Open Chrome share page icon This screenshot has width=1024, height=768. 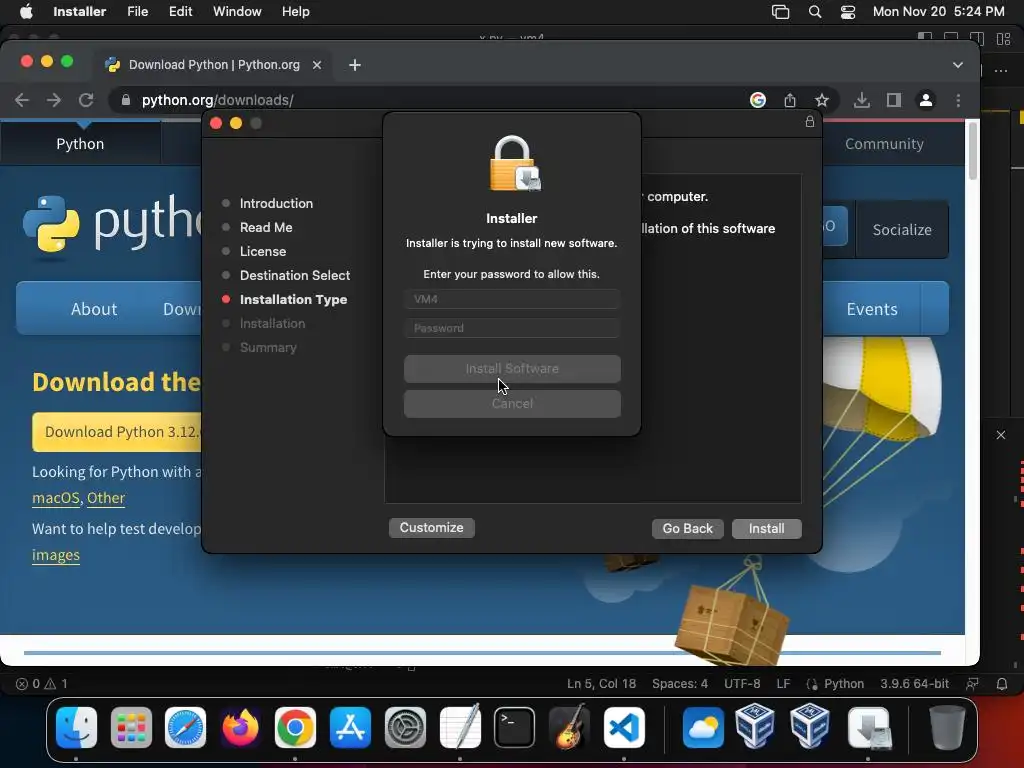tap(790, 100)
